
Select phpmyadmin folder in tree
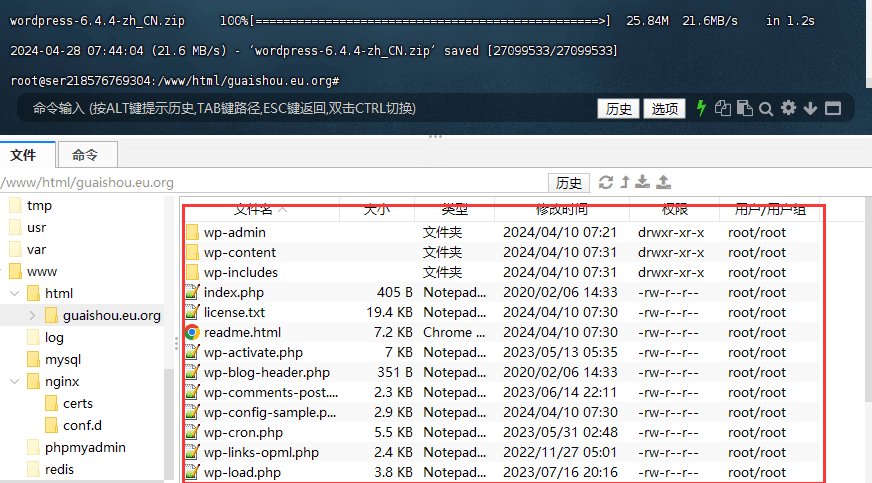point(85,447)
